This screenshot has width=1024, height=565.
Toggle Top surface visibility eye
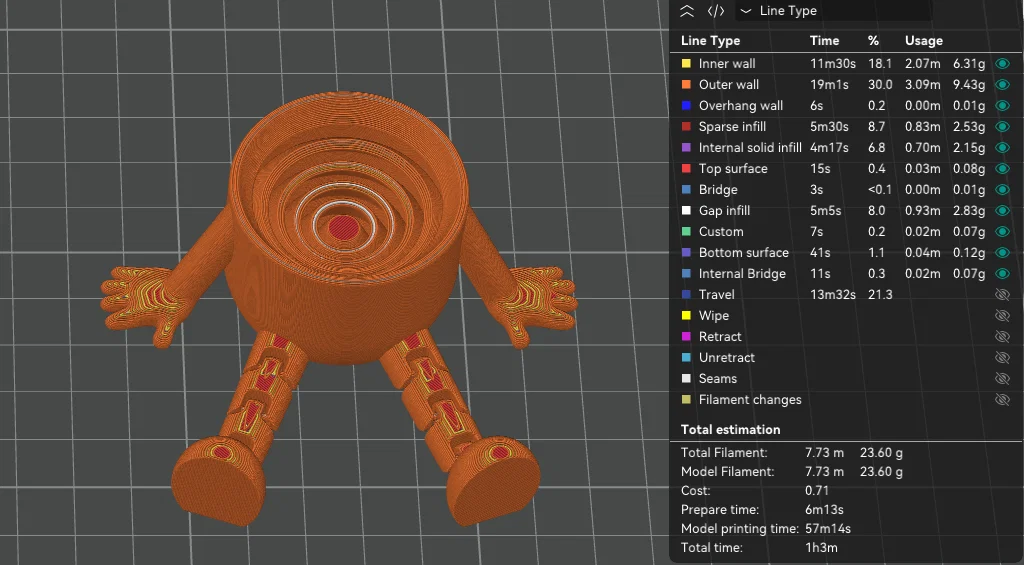tap(1002, 169)
